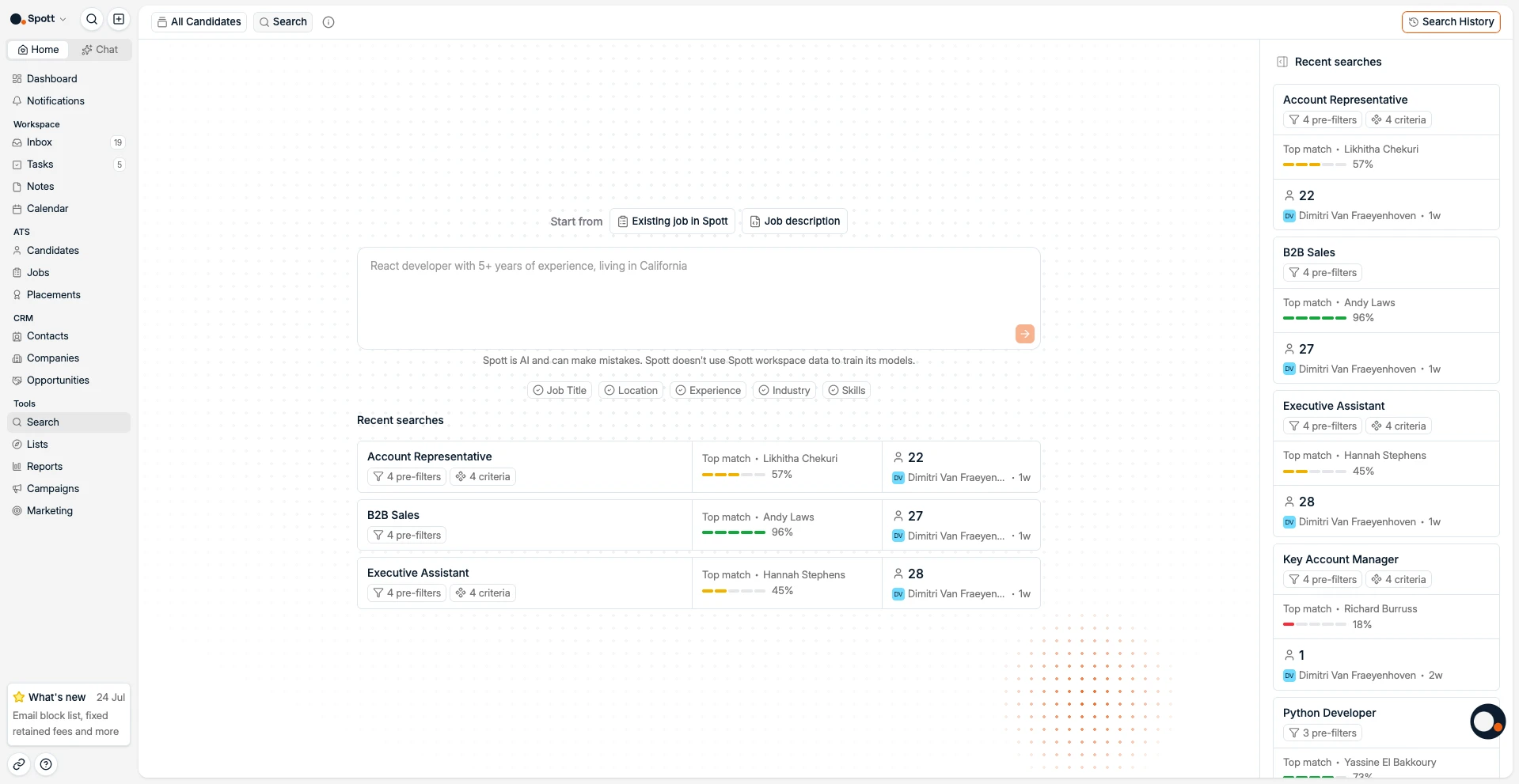Go to Placements page

[69, 295]
